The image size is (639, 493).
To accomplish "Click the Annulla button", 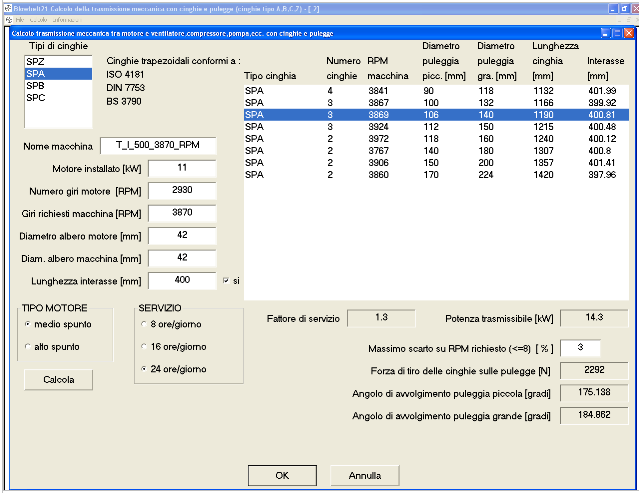I will tap(365, 474).
